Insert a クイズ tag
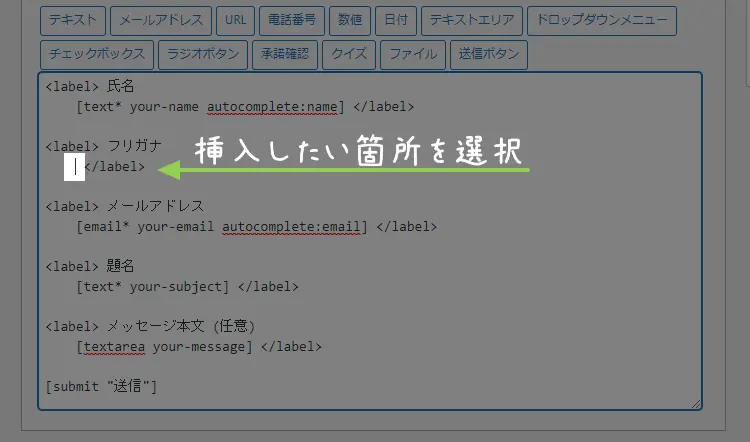 pos(349,55)
